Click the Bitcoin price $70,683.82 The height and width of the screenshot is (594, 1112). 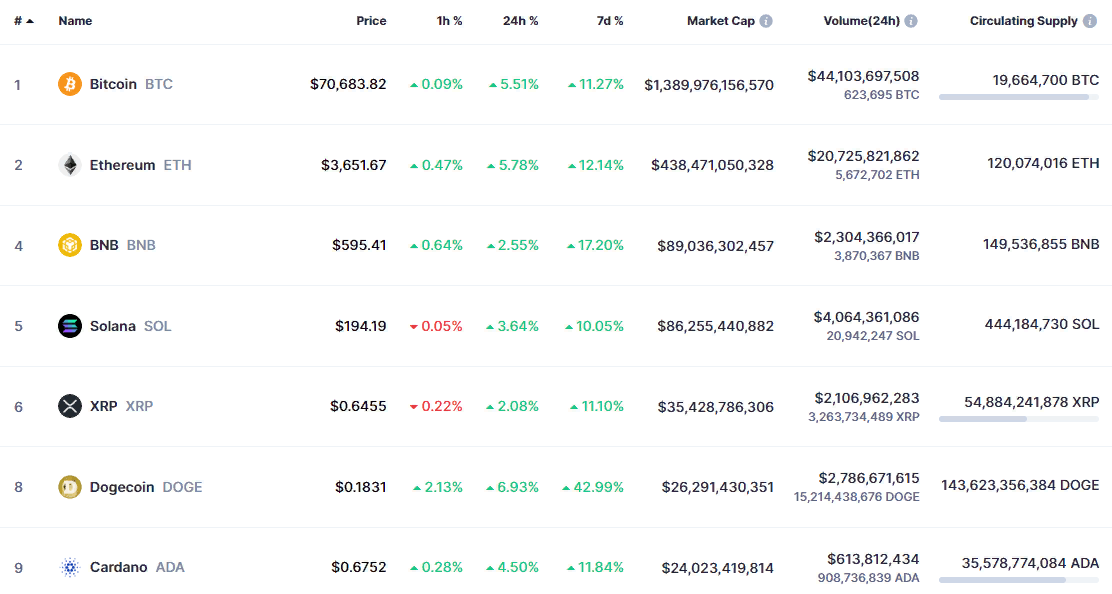coord(348,84)
